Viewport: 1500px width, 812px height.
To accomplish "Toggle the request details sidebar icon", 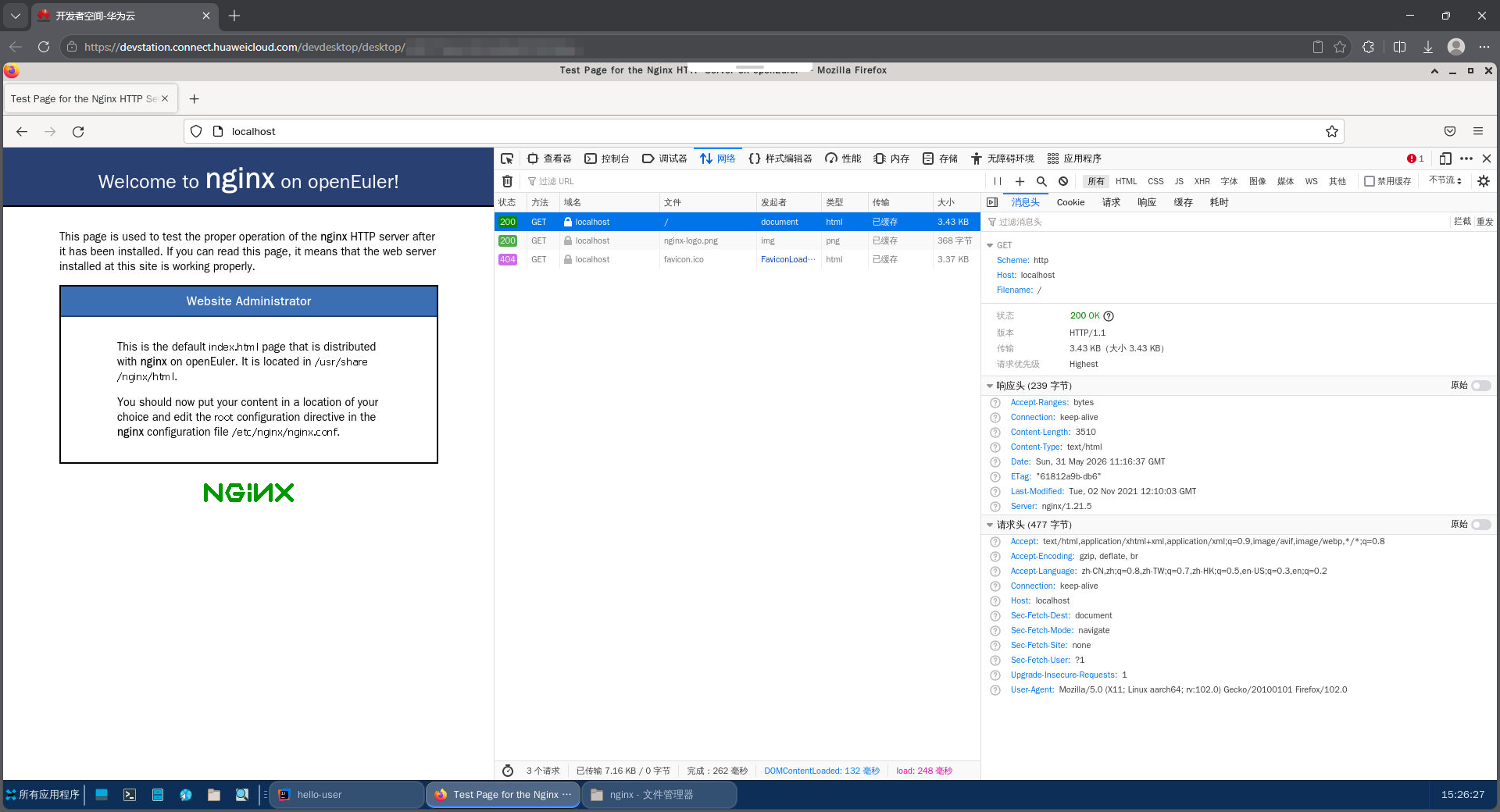I will click(992, 202).
